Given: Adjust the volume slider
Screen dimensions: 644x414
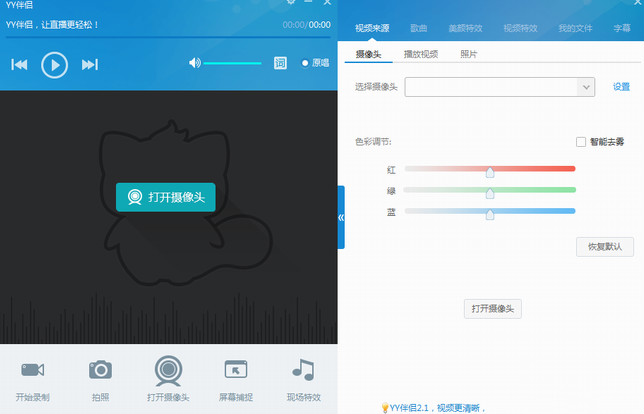Looking at the screenshot, I should (232, 63).
